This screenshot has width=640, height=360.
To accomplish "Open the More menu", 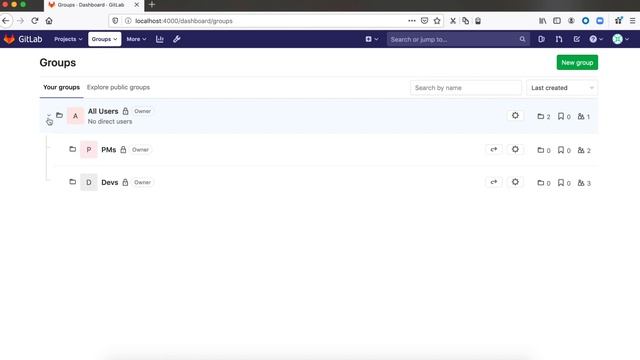I will pyautogui.click(x=136, y=39).
